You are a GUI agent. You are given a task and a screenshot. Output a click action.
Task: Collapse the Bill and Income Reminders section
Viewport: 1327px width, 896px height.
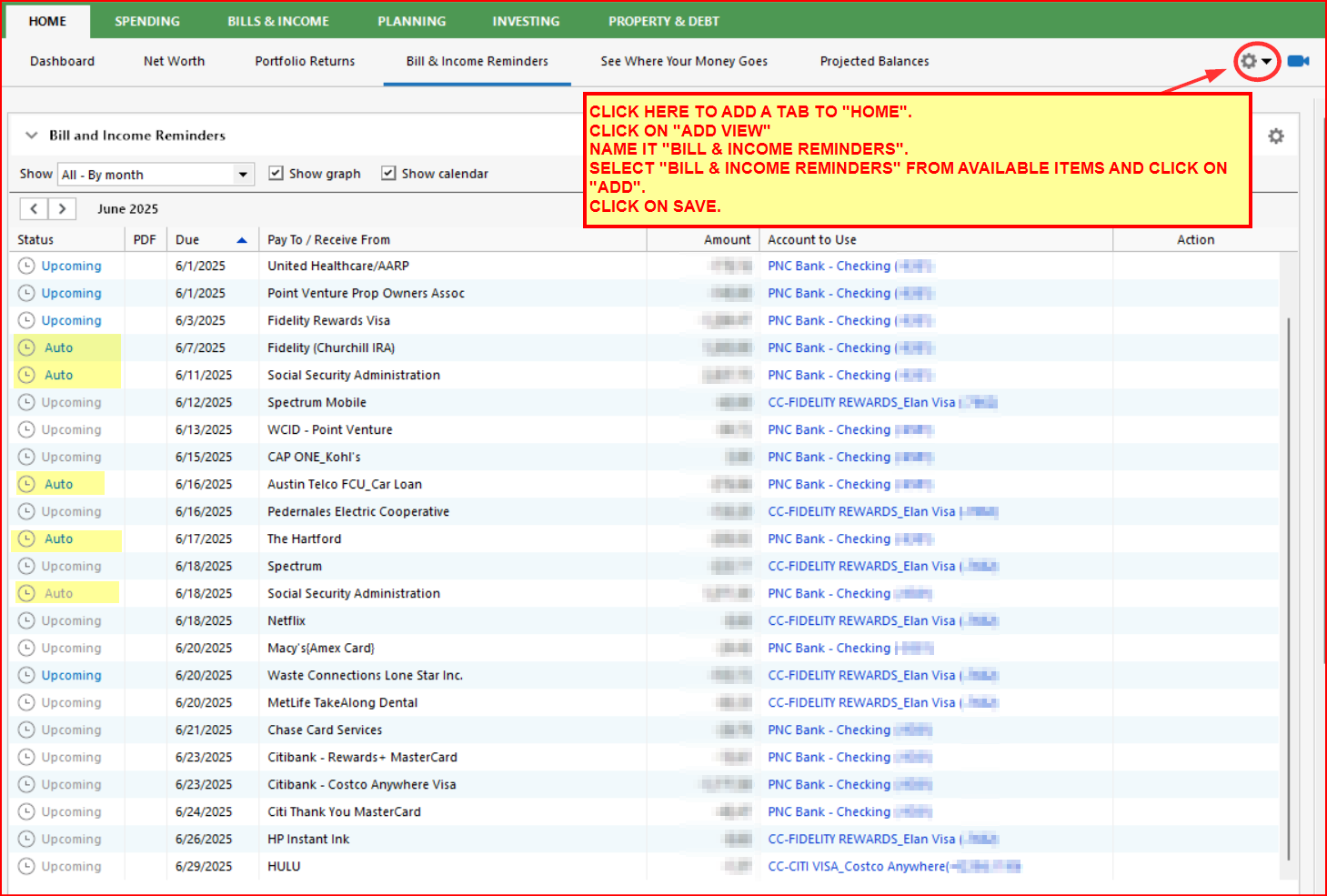tap(32, 136)
